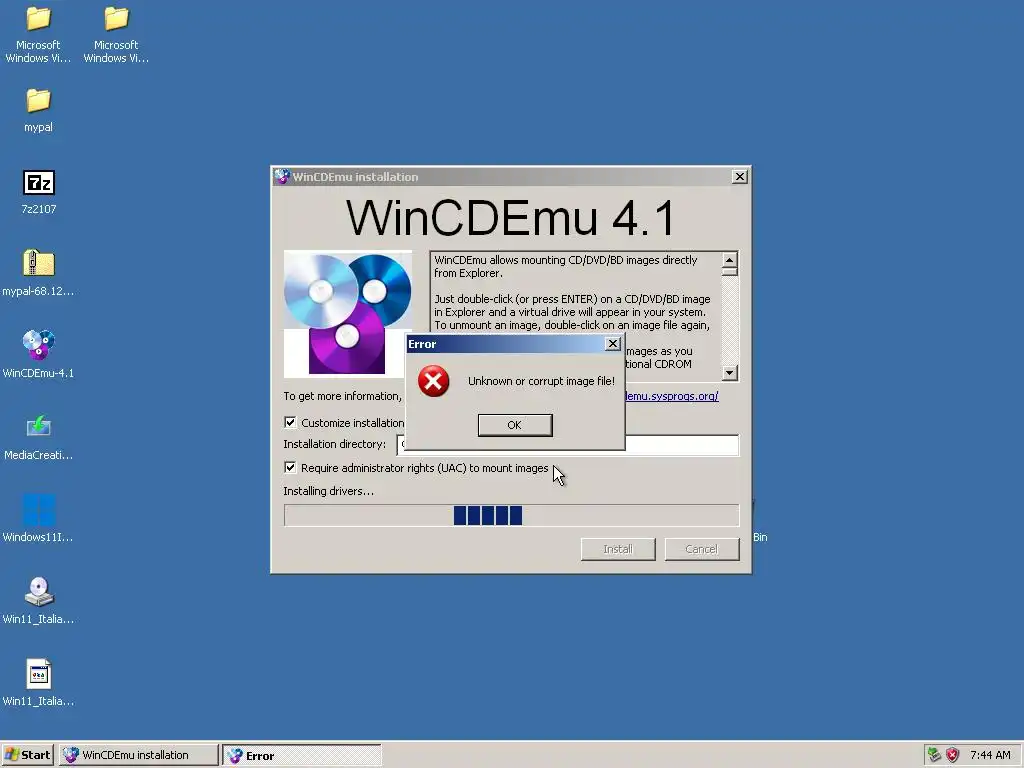
Task: Select the mypal folder on the desktop
Action: point(39,110)
